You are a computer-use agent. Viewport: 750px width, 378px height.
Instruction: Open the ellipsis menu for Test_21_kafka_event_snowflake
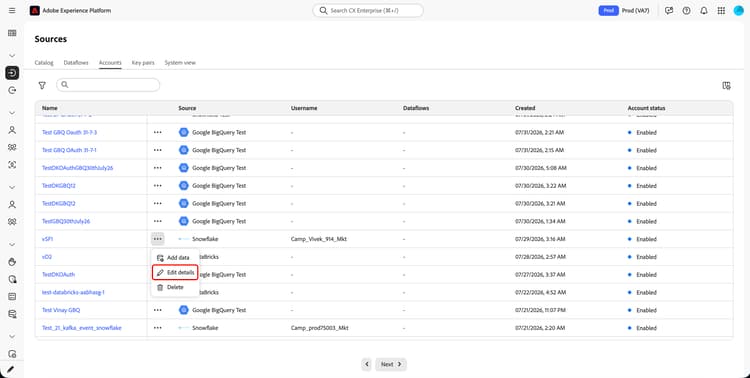pos(157,328)
